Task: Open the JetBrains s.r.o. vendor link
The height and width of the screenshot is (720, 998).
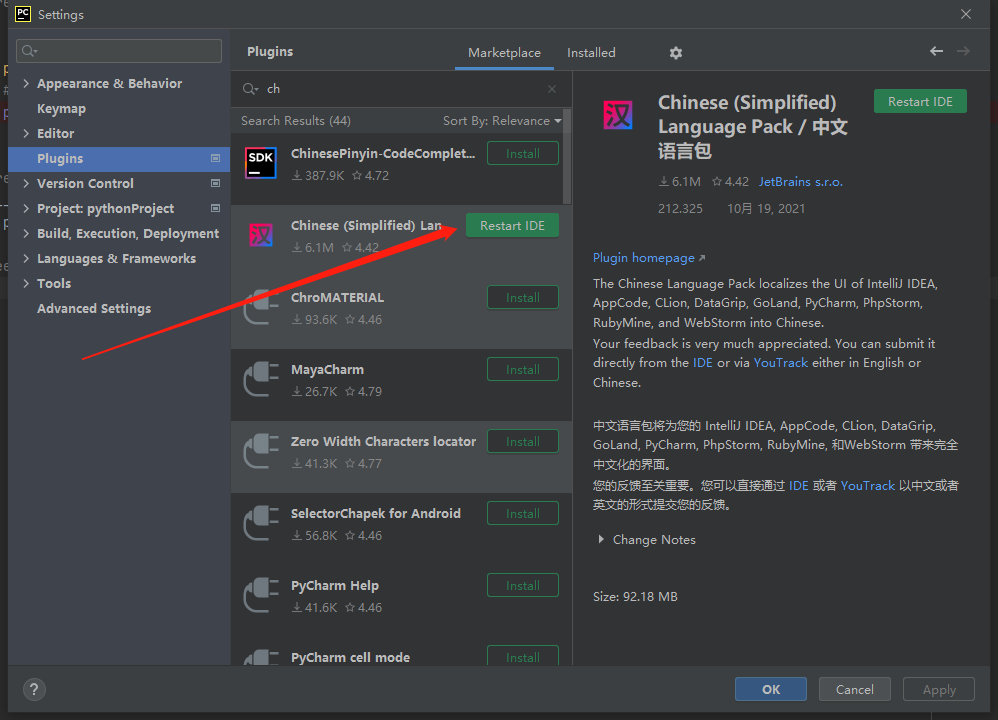Action: pyautogui.click(x=801, y=181)
